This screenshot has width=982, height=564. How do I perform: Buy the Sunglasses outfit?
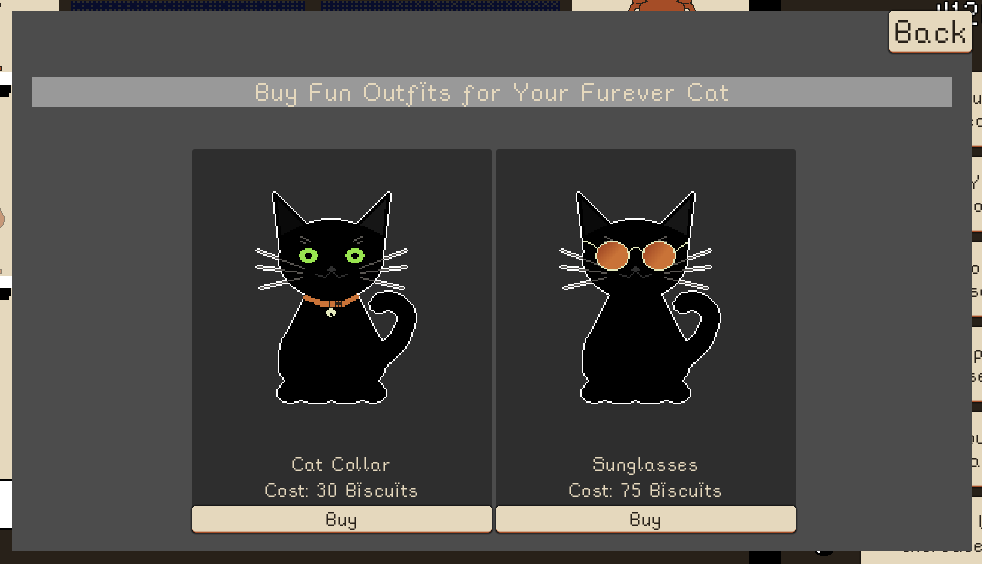[x=646, y=520]
